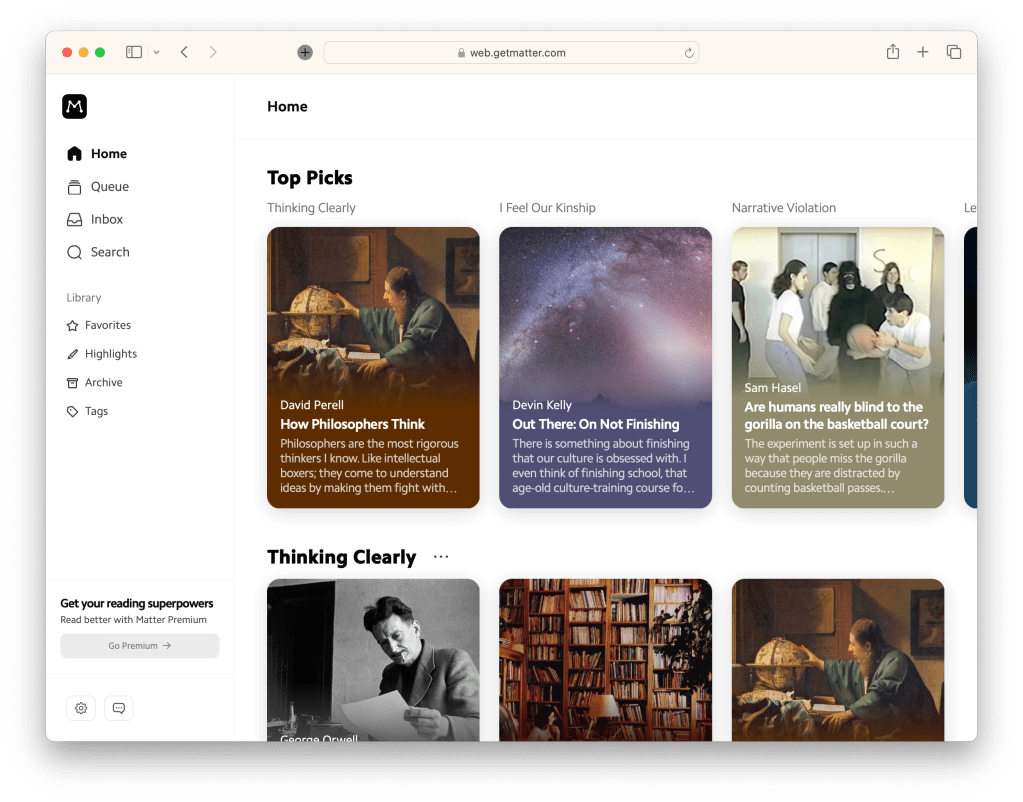
Task: Click the Safari share icon
Action: click(x=893, y=52)
